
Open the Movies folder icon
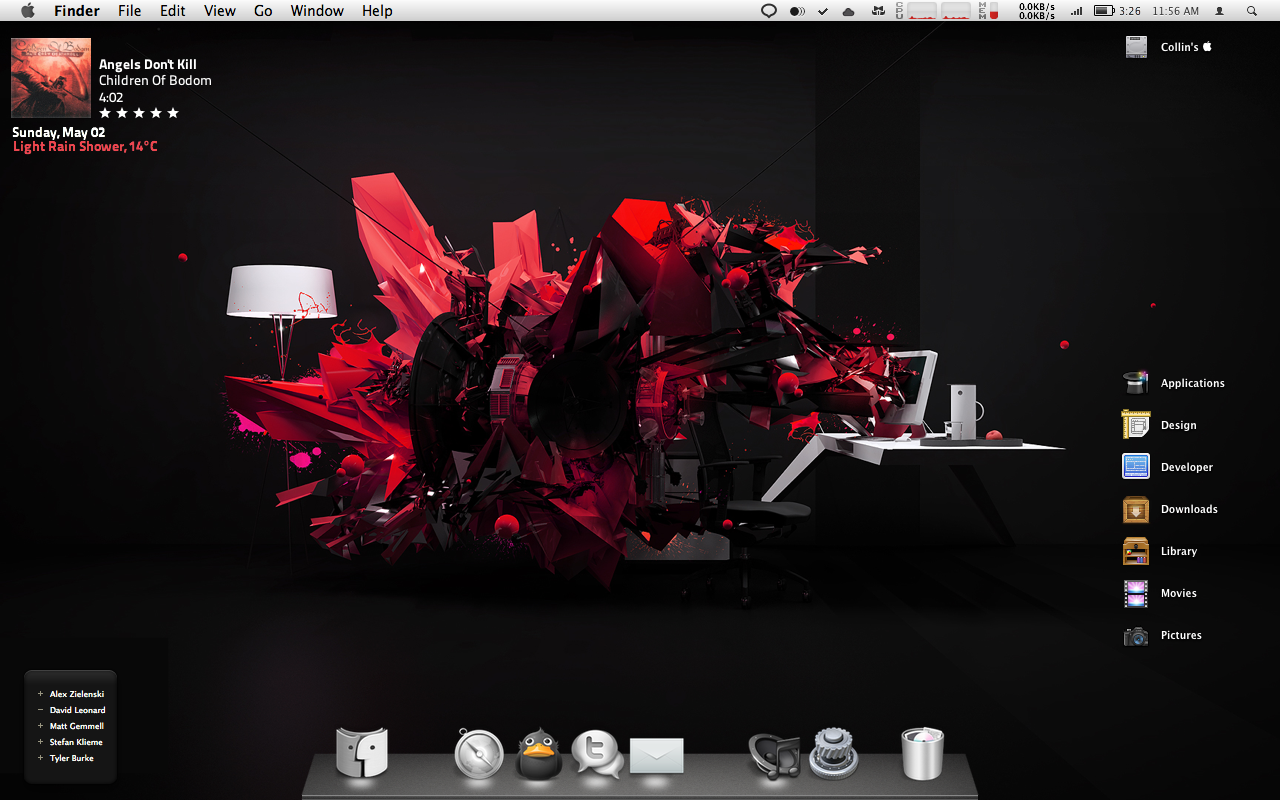[1136, 593]
